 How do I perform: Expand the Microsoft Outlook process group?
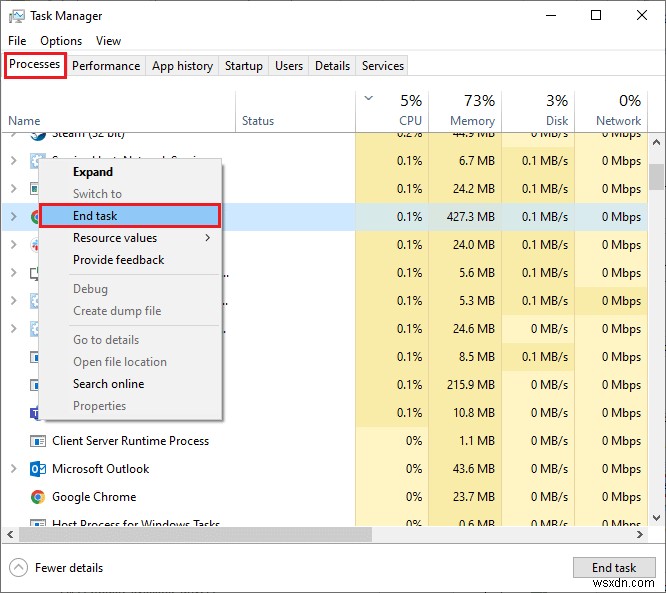(14, 469)
